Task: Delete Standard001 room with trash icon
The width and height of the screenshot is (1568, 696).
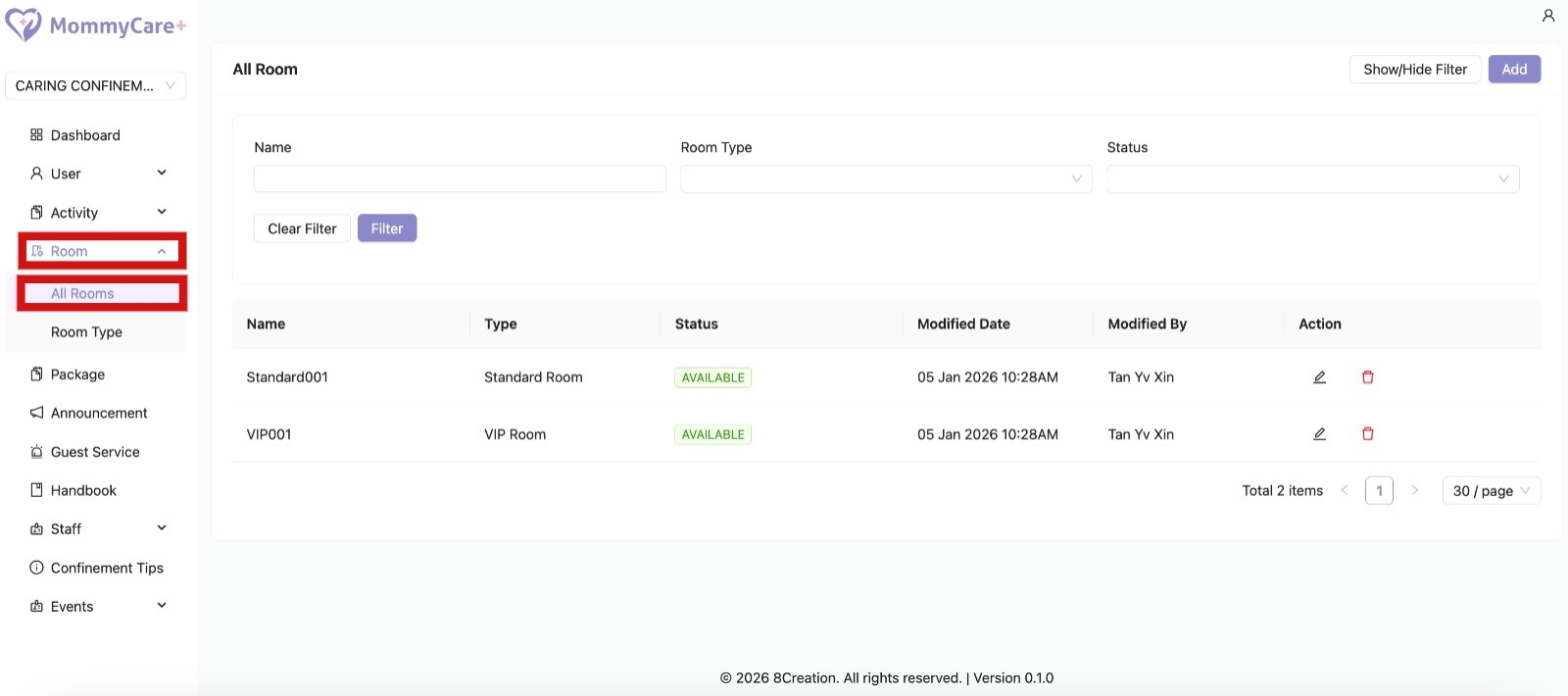Action: 1367,377
